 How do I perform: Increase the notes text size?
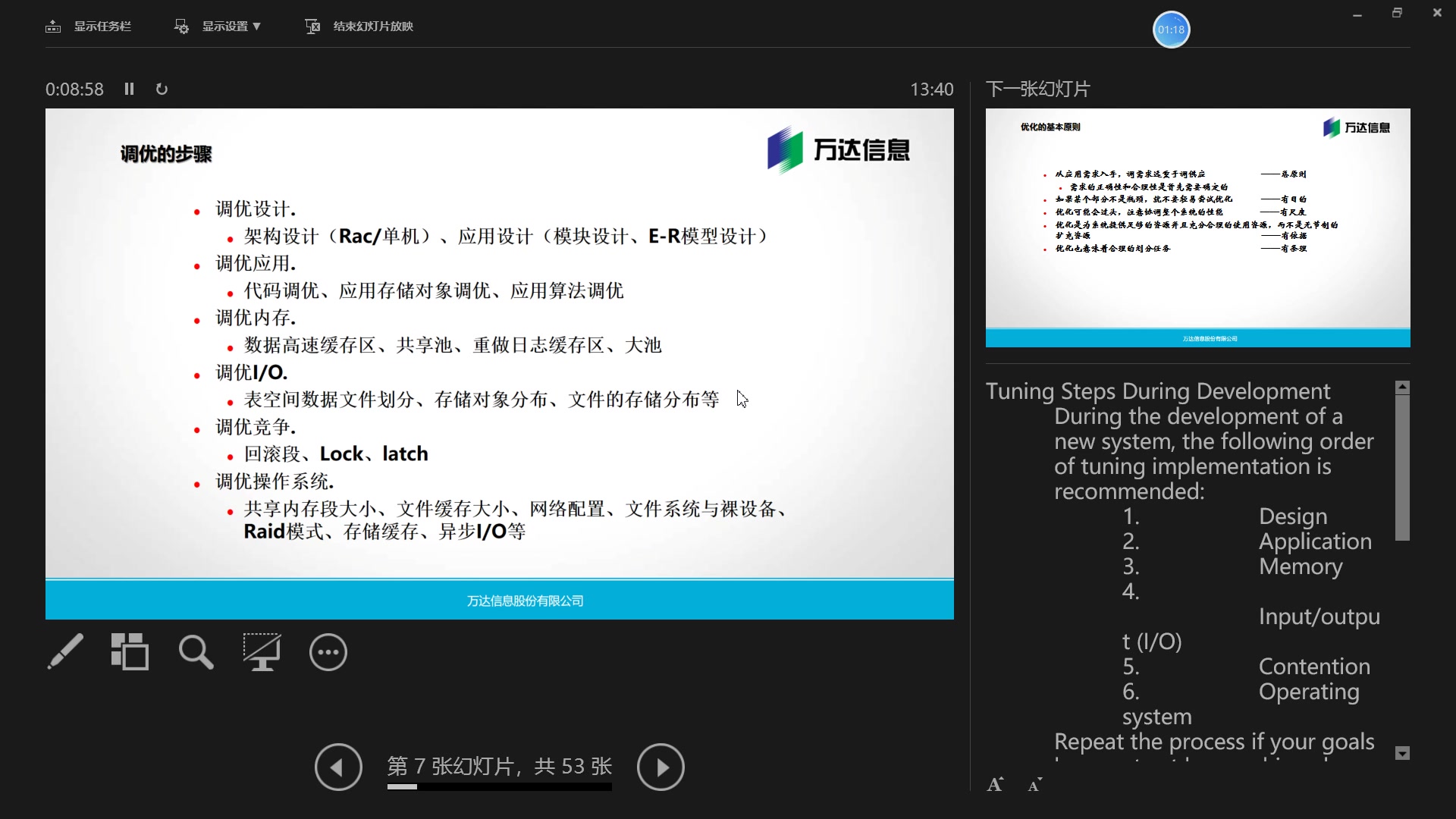pos(995,785)
